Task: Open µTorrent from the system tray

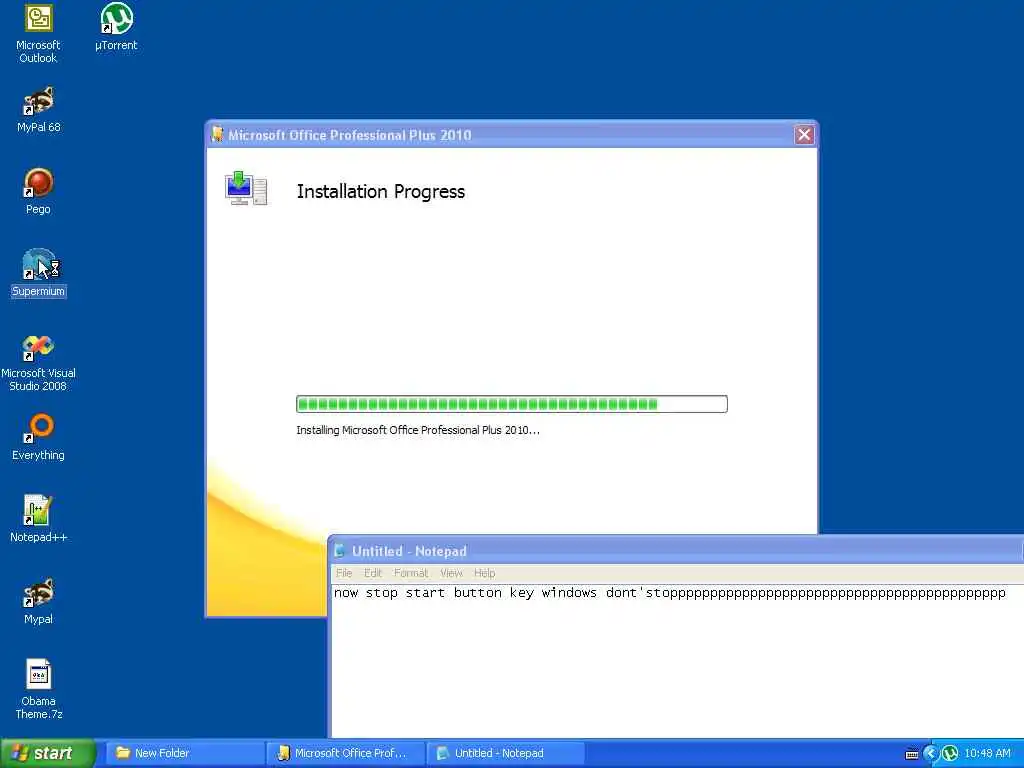Action: 950,753
